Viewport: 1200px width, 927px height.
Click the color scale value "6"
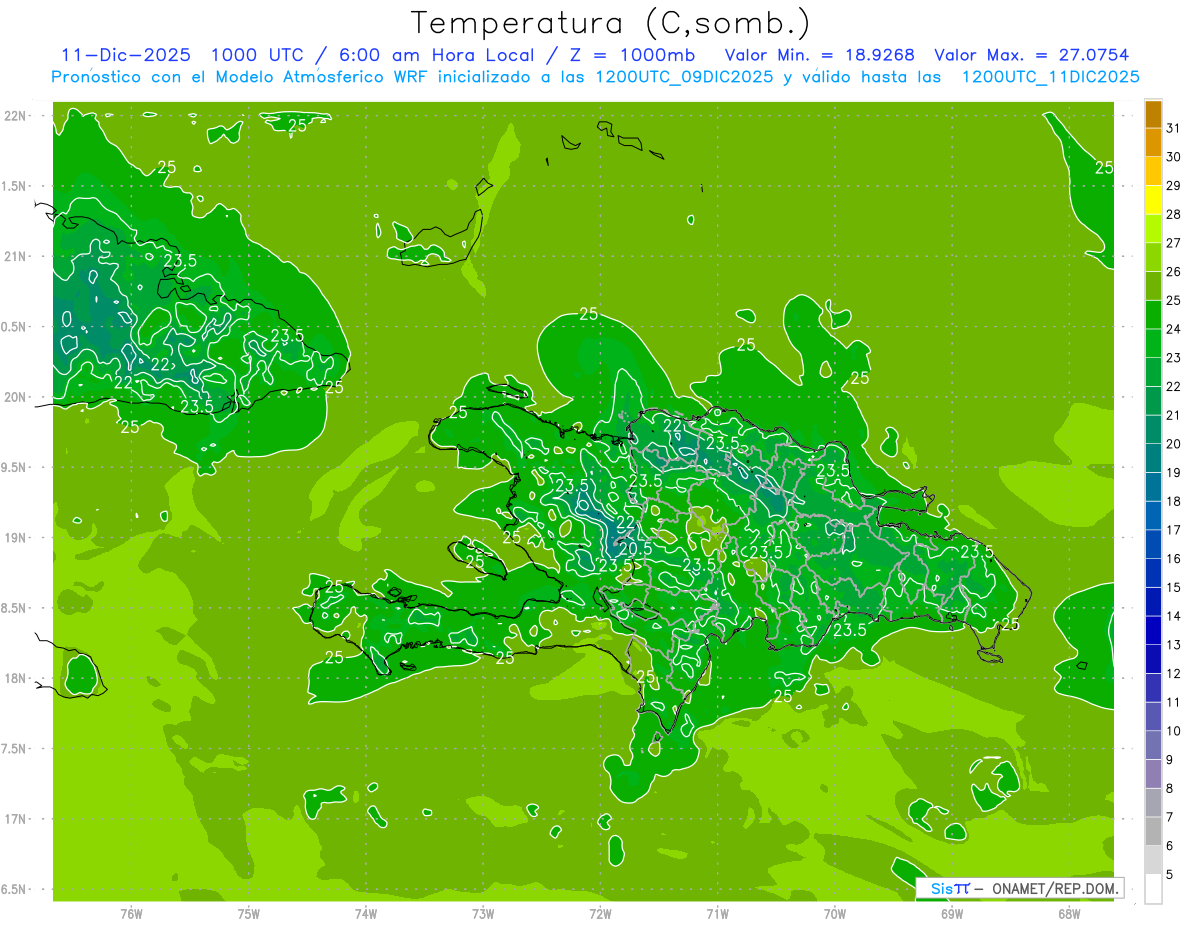[1170, 846]
